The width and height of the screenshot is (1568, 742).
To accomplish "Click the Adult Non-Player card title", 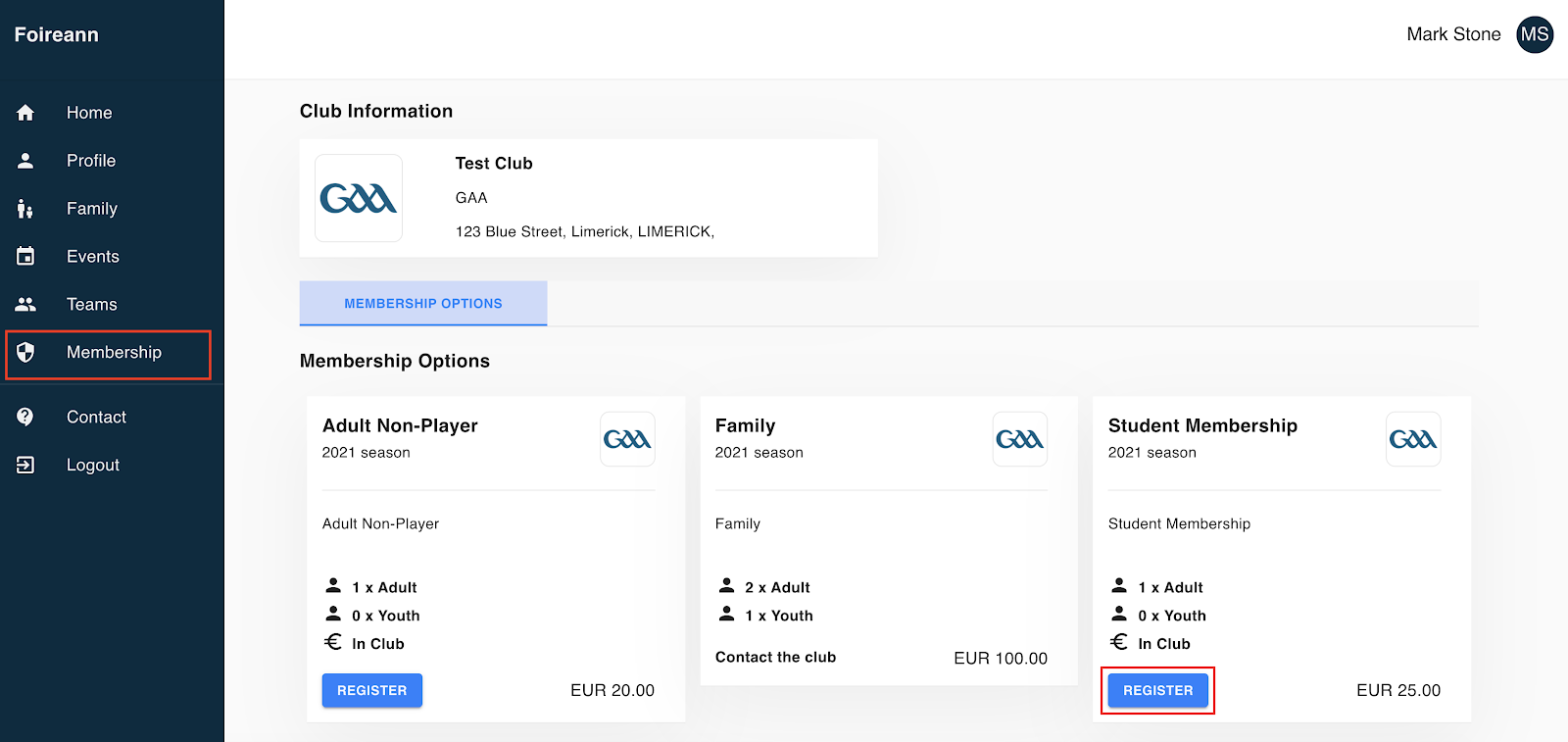I will (400, 425).
